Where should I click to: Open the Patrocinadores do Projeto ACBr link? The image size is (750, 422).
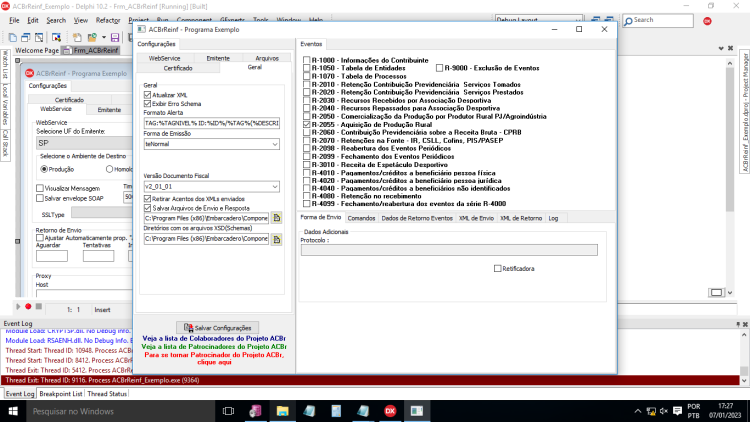pyautogui.click(x=214, y=346)
